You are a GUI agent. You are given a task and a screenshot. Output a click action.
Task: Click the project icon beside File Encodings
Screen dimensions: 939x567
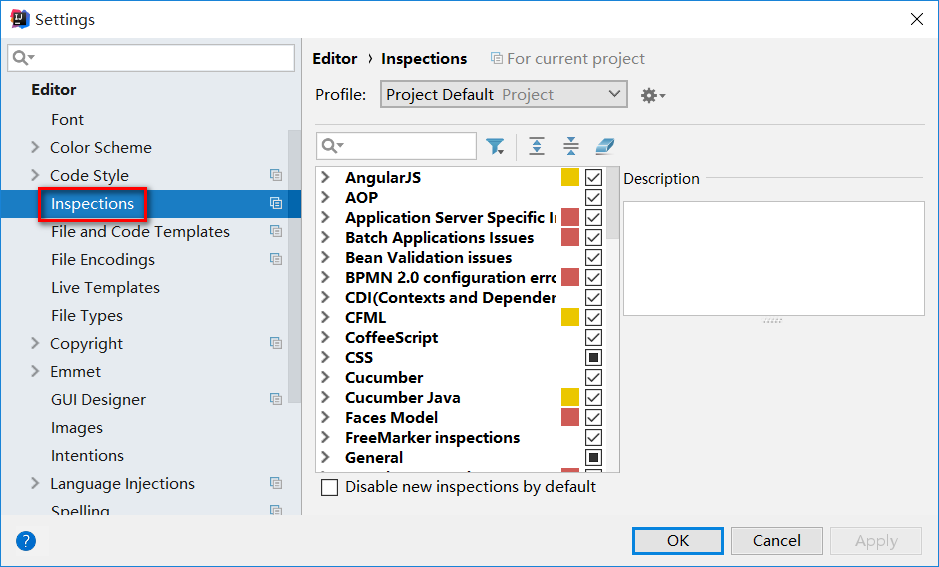(275, 259)
